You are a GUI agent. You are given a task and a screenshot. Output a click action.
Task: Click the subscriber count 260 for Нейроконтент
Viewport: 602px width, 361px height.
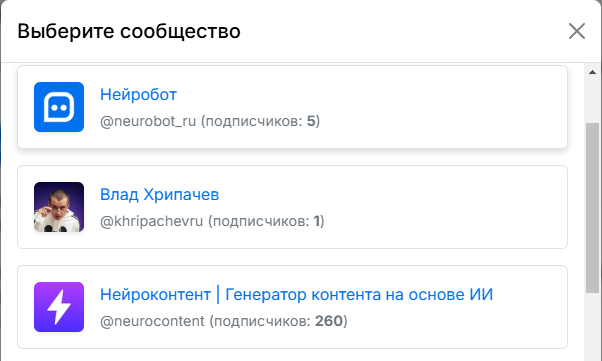click(329, 321)
